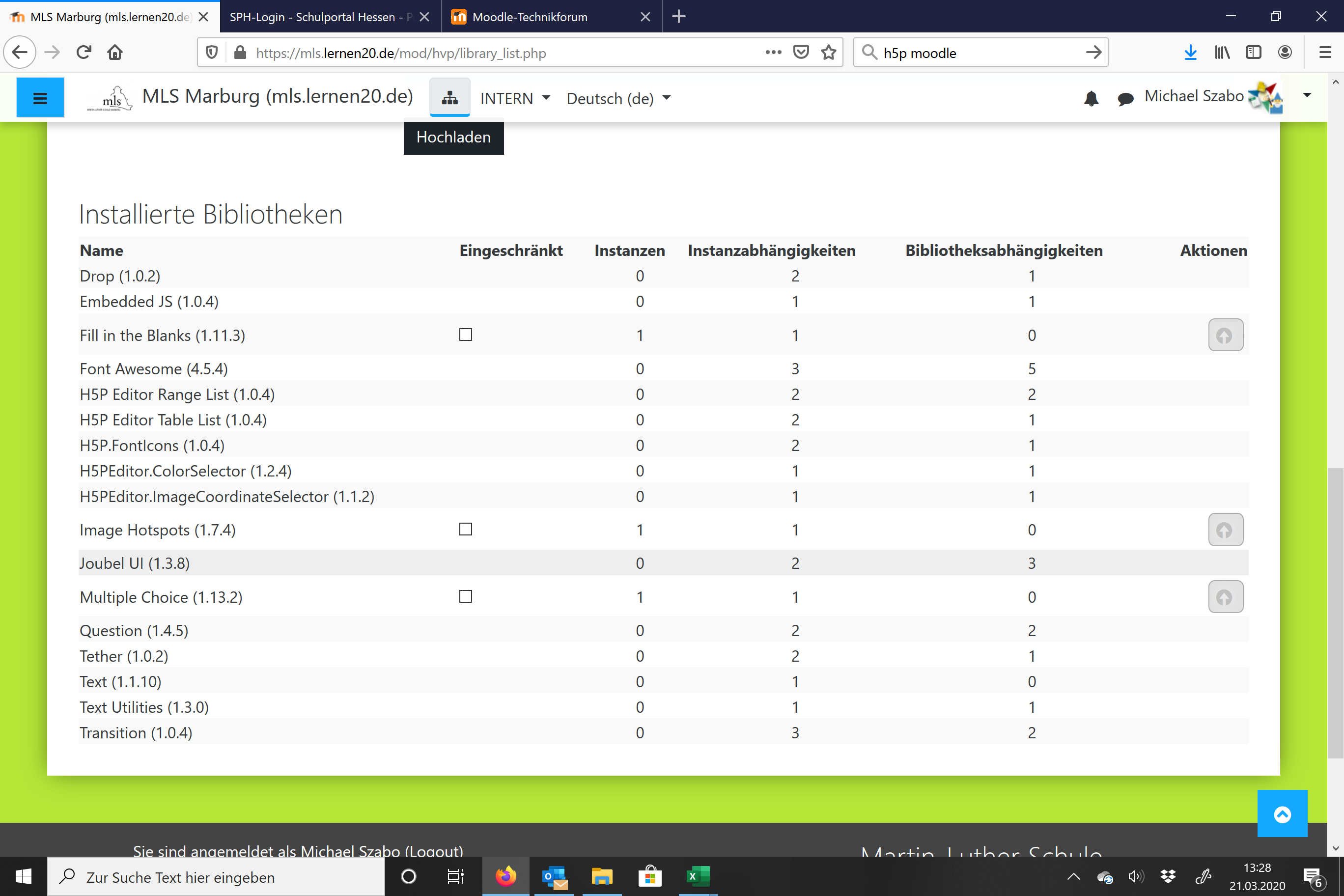Open the Firefox library icon
Screen dimensions: 1344x896
coord(1222,53)
